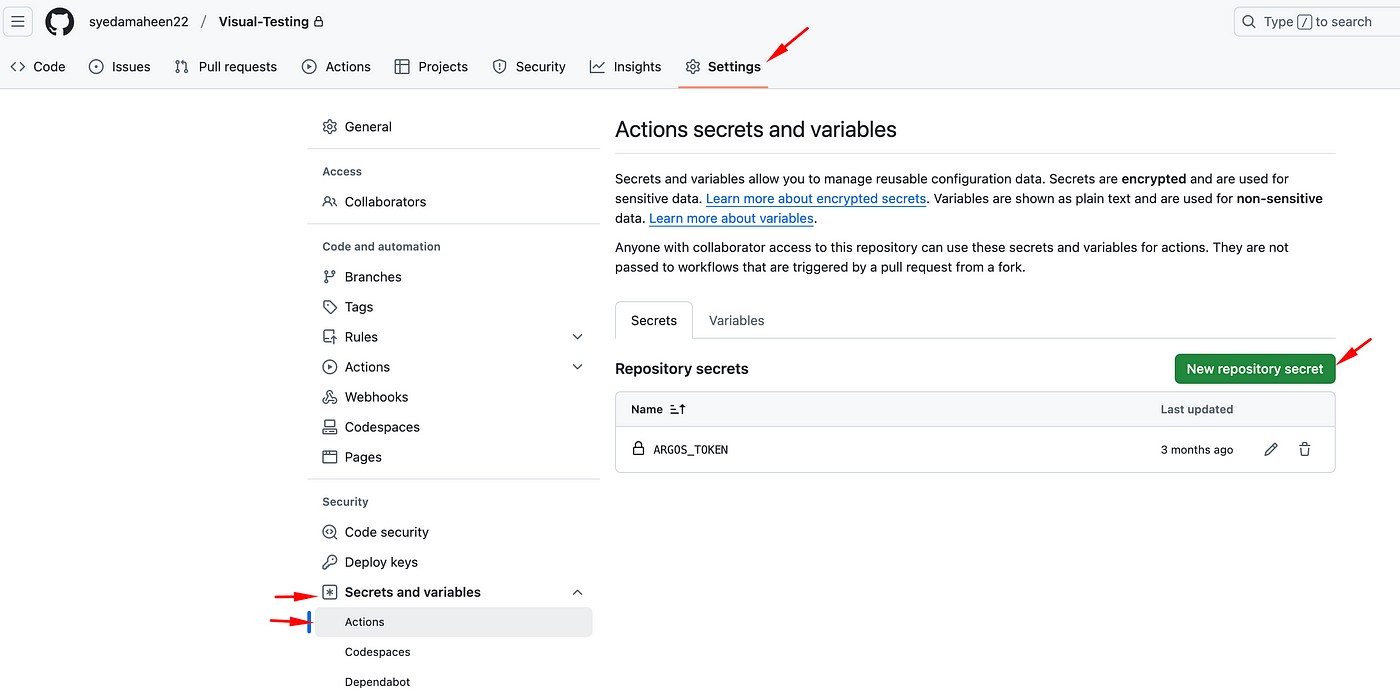Click the ARGOS_TOKEN secret name
This screenshot has height=700, width=1400.
pyautogui.click(x=691, y=450)
